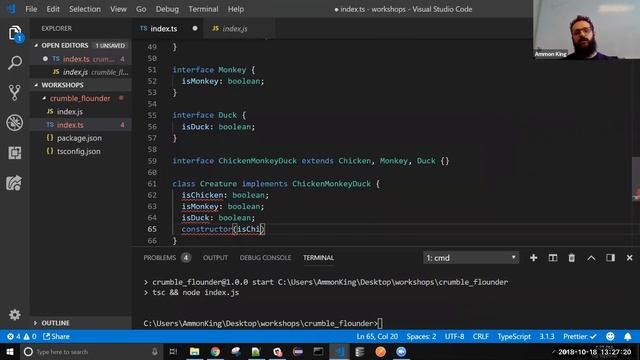This screenshot has width=640, height=360.
Task: Show notifications via the bell icon
Action: (628, 336)
